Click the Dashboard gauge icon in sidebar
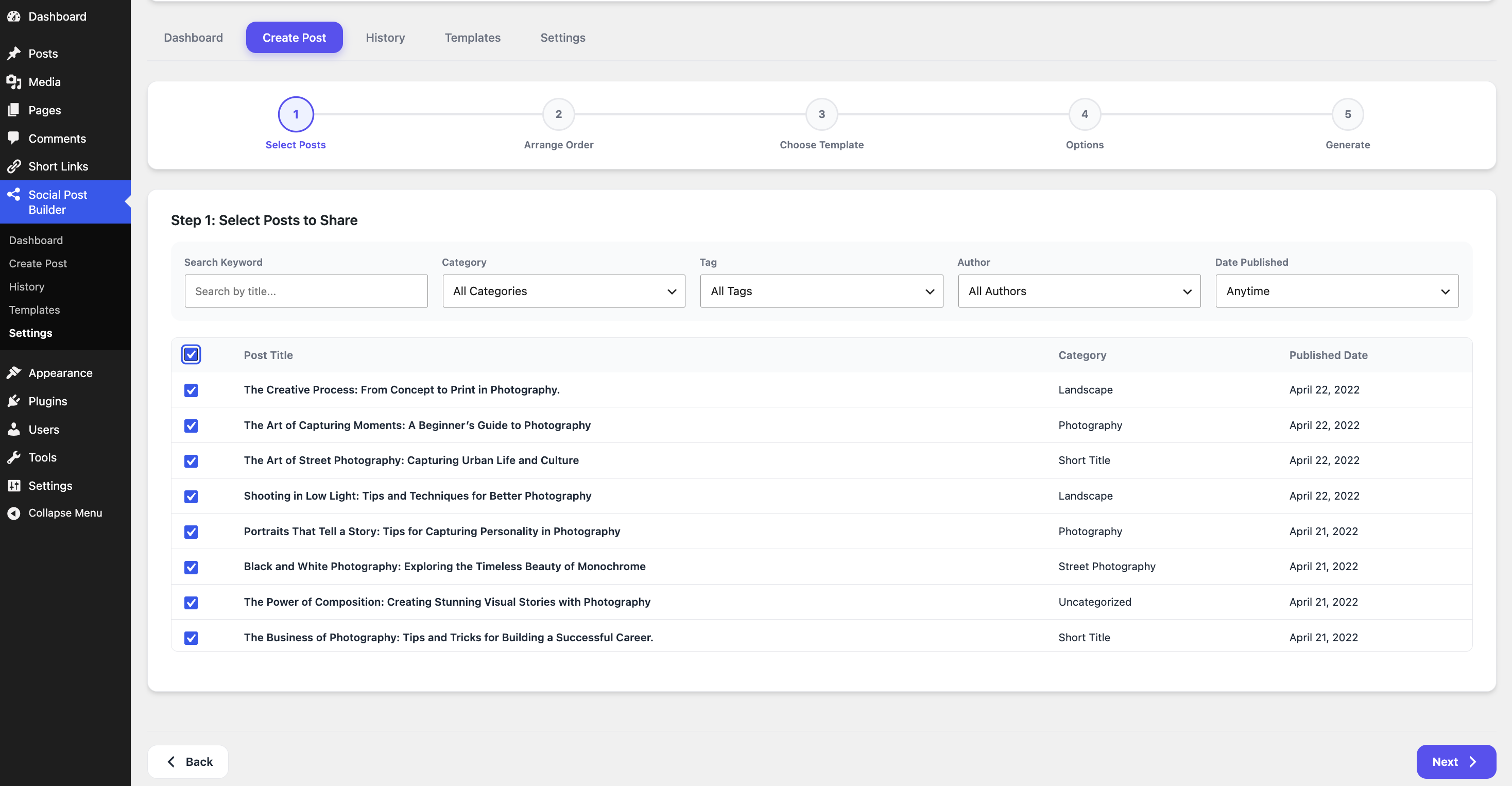 pyautogui.click(x=14, y=16)
